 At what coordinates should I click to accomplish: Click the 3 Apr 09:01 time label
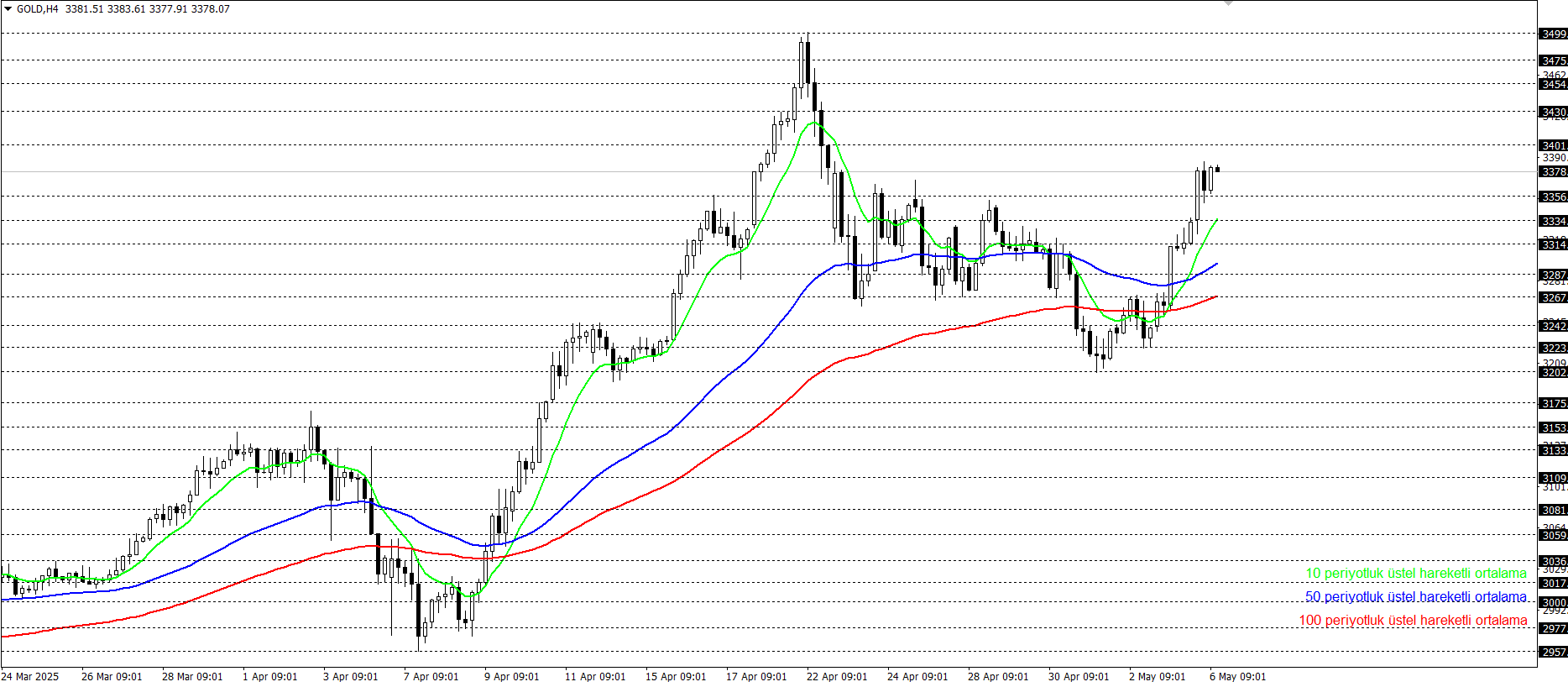coord(351,677)
